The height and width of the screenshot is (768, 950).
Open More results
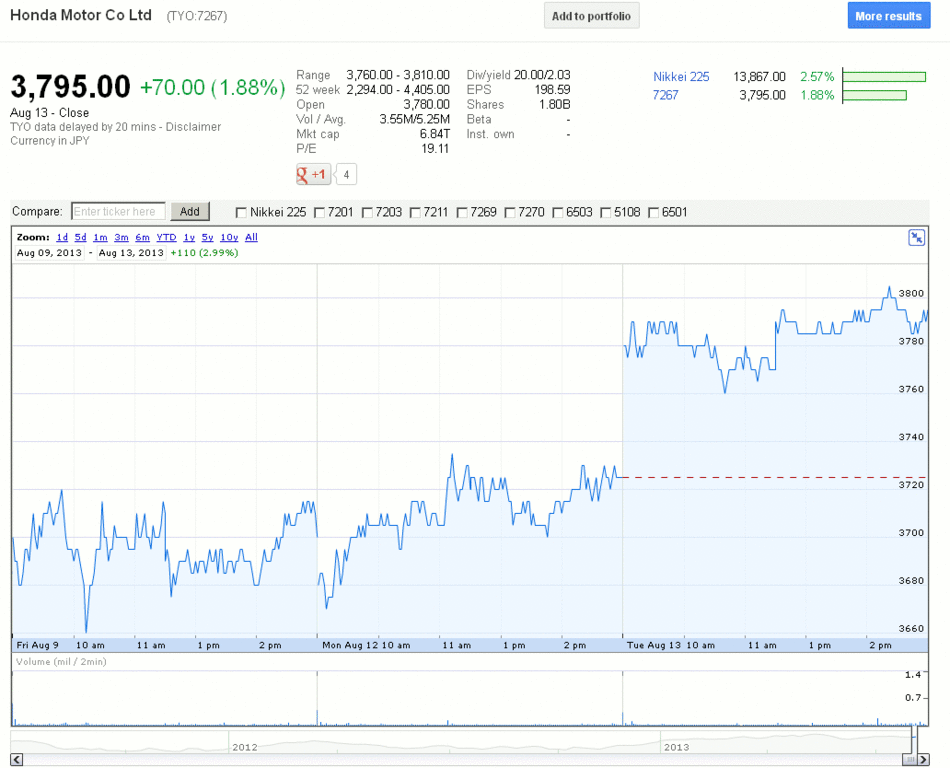click(889, 16)
